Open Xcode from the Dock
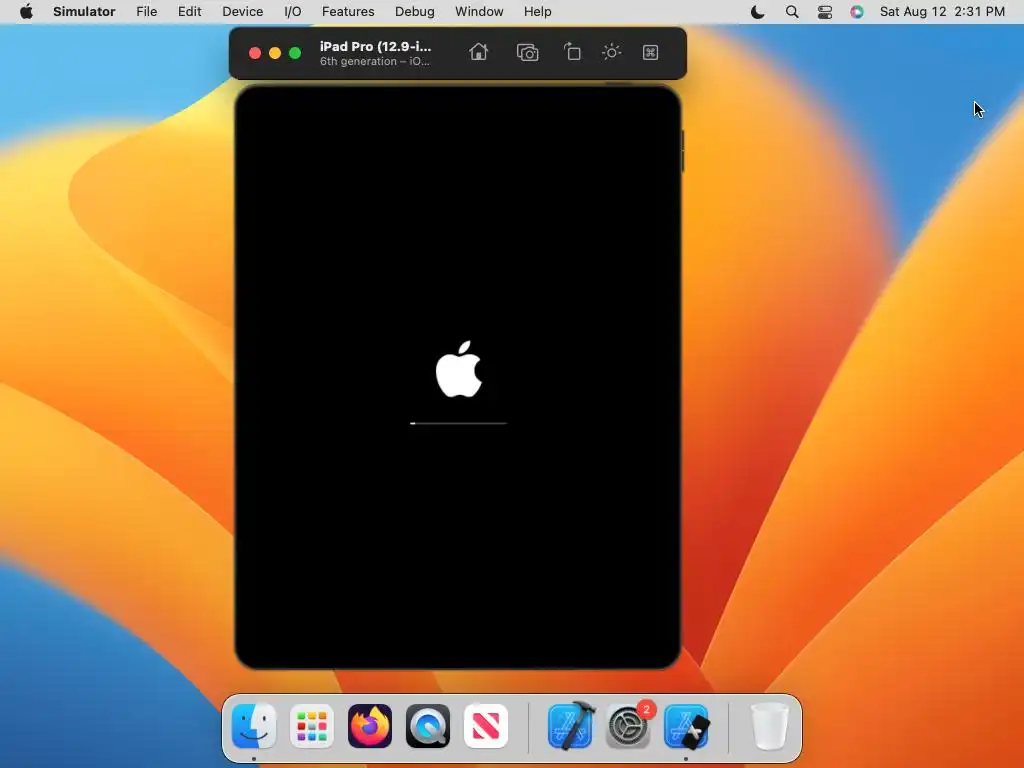The image size is (1024, 768). coord(571,725)
